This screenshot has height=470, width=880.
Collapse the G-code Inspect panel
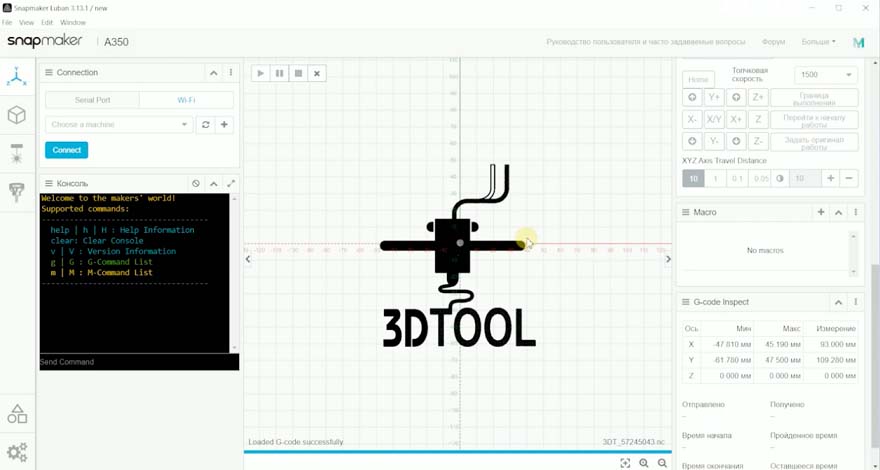pos(838,302)
